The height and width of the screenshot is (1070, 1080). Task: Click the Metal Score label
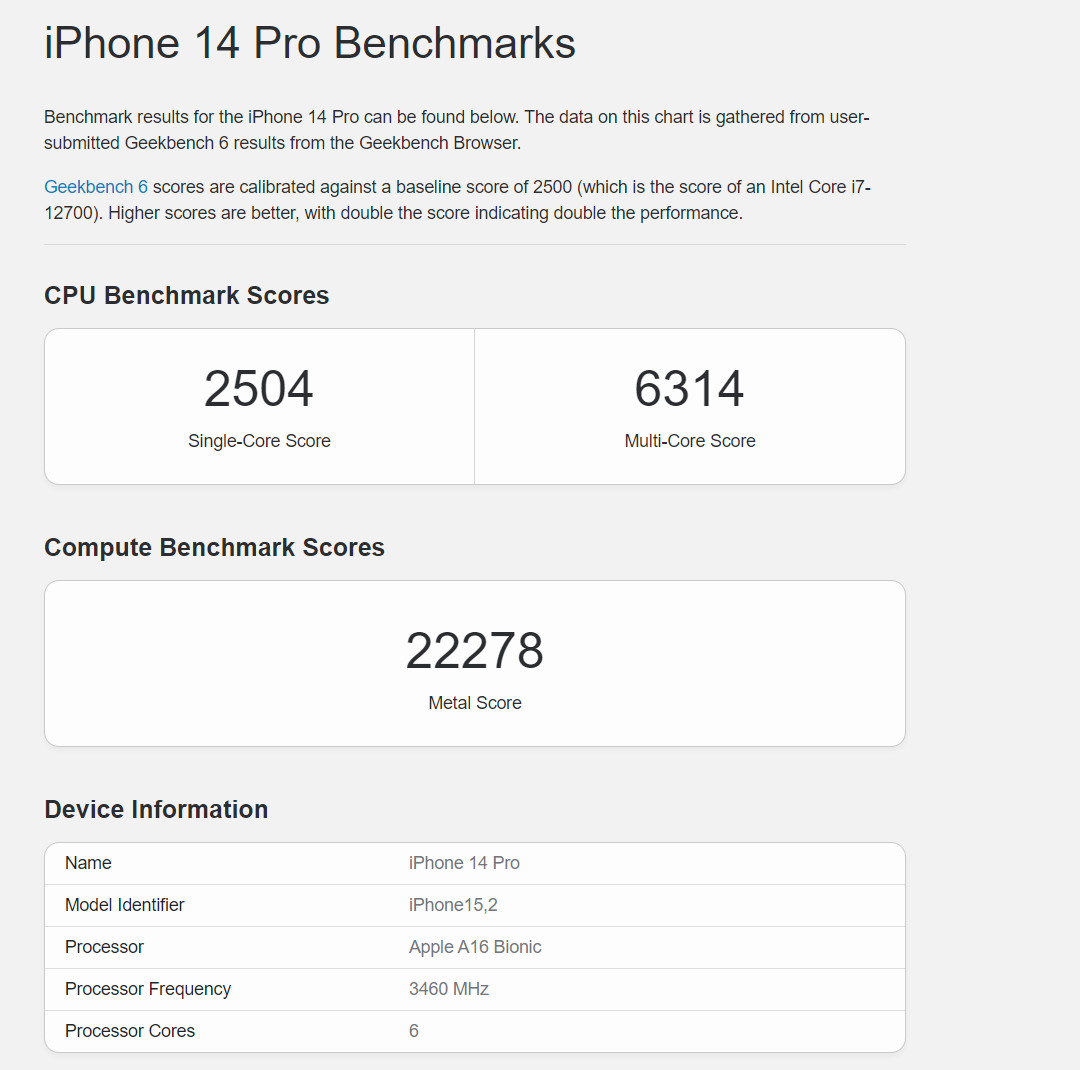point(475,703)
